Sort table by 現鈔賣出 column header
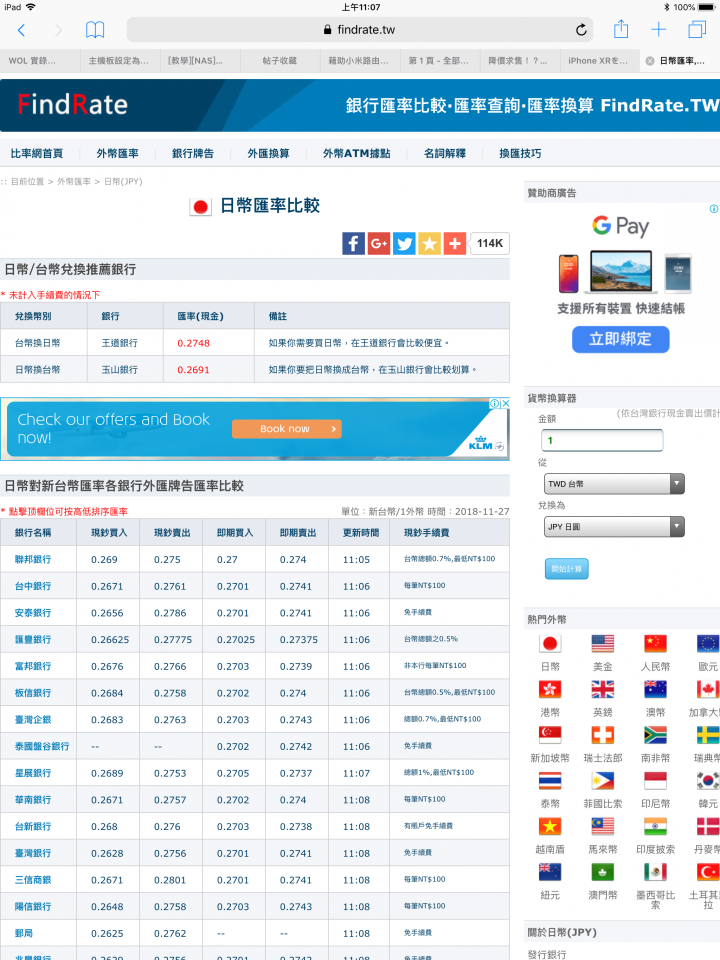Viewport: 720px width, 960px height. point(172,533)
